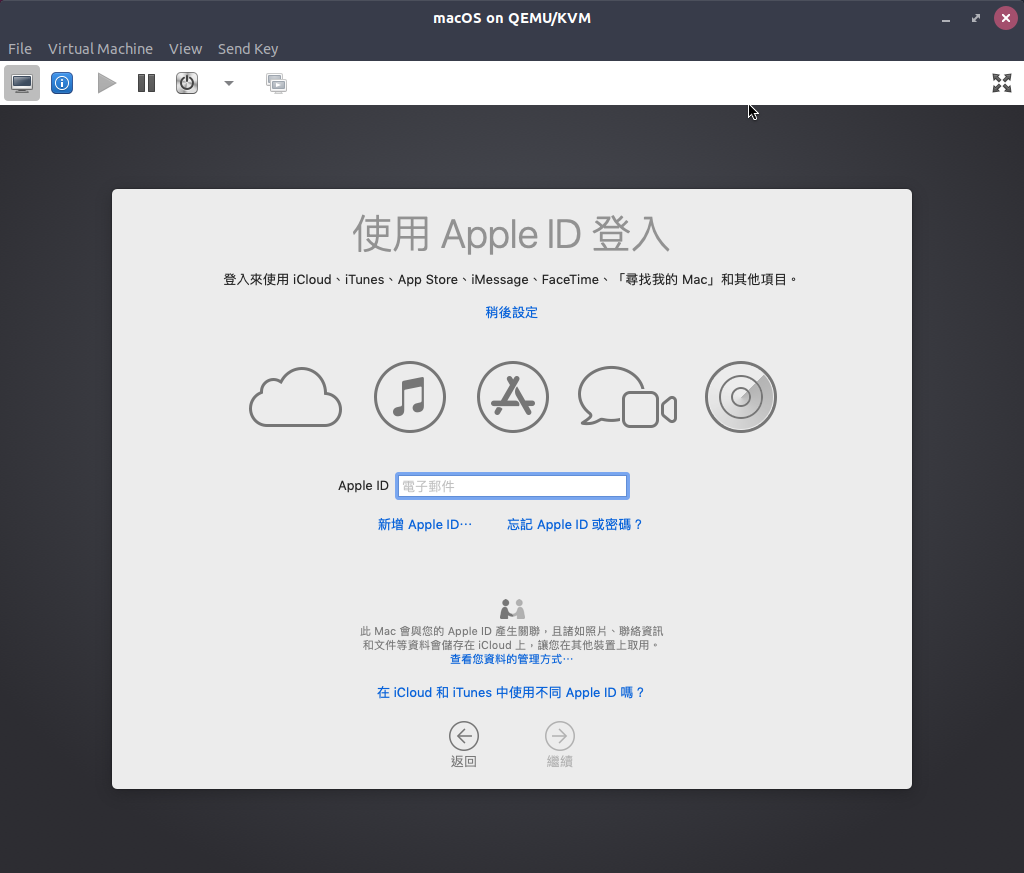Switch to fullscreen view icon
Screen dimensions: 1024x873
pos(1001,83)
